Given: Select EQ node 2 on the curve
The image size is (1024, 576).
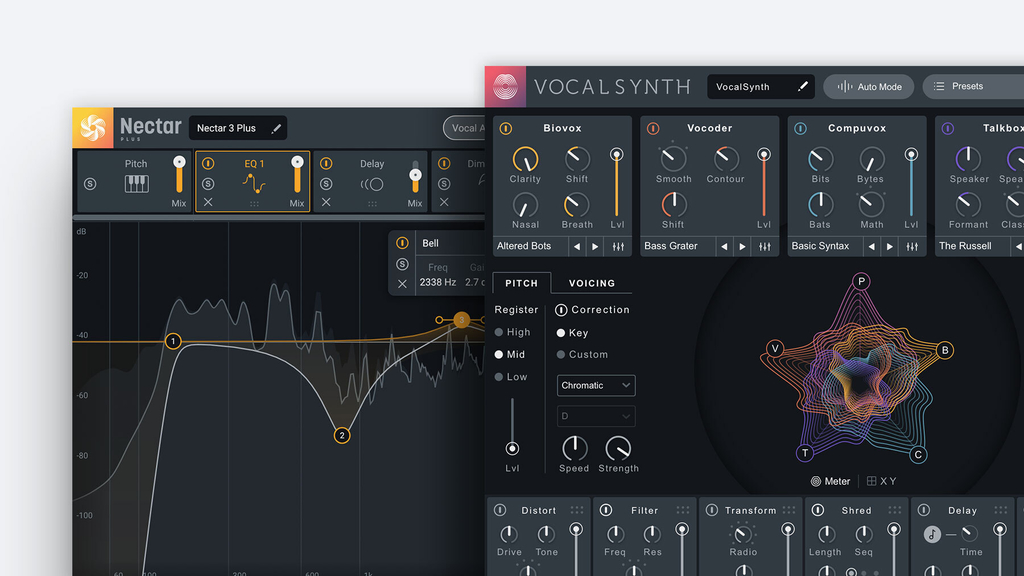Looking at the screenshot, I should [x=342, y=436].
